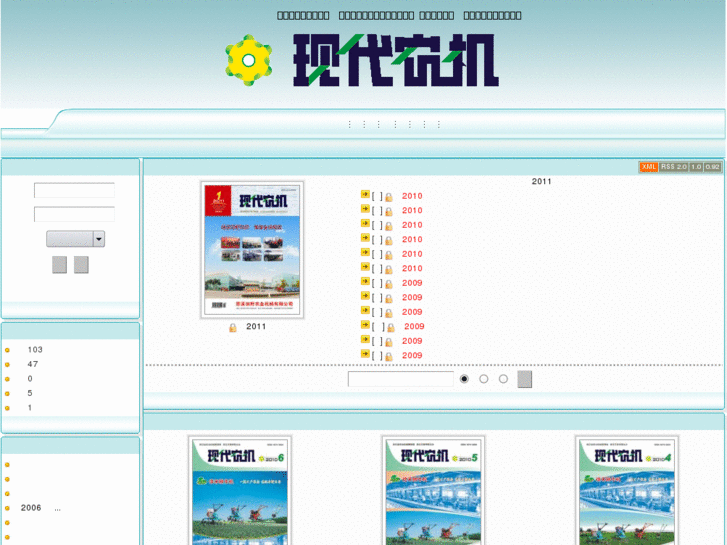Click the gray search submit button
The width and height of the screenshot is (727, 545).
(x=524, y=379)
